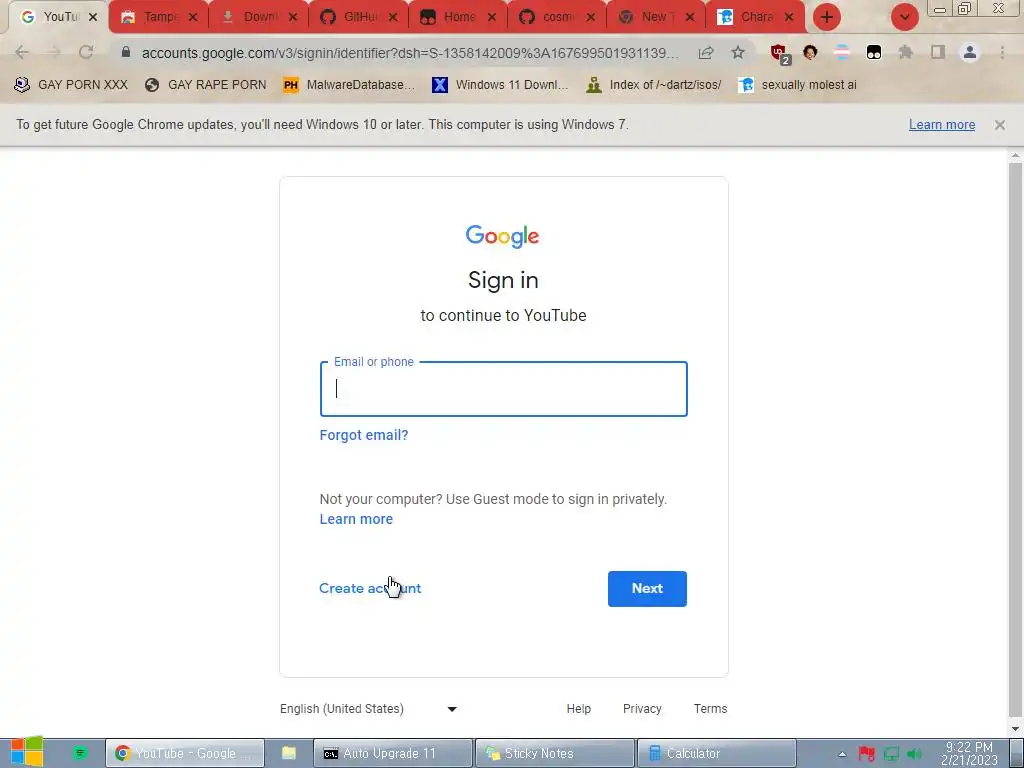Screen dimensions: 1024x768
Task: Switch to the New T tab
Action: [655, 17]
